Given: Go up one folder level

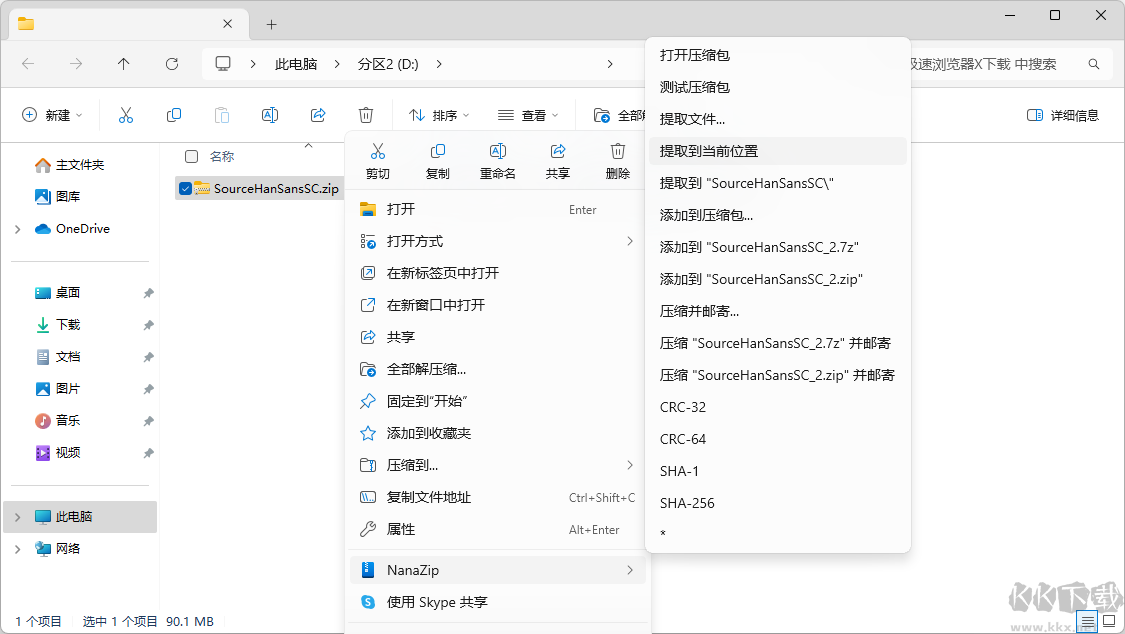Looking at the screenshot, I should (124, 64).
